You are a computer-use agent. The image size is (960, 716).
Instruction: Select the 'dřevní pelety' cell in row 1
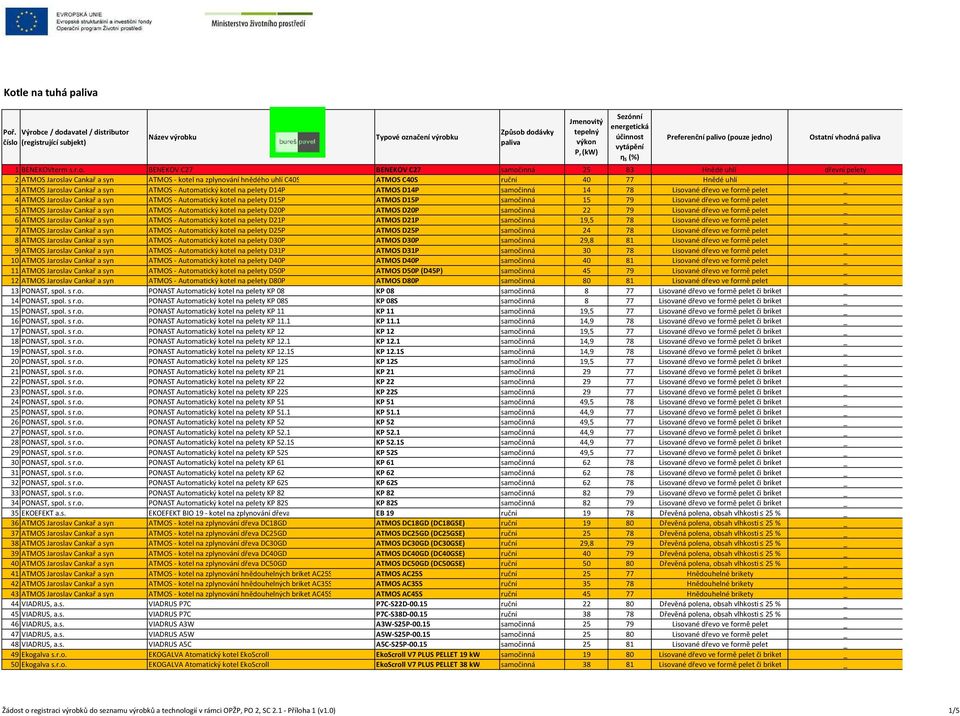coord(845,170)
